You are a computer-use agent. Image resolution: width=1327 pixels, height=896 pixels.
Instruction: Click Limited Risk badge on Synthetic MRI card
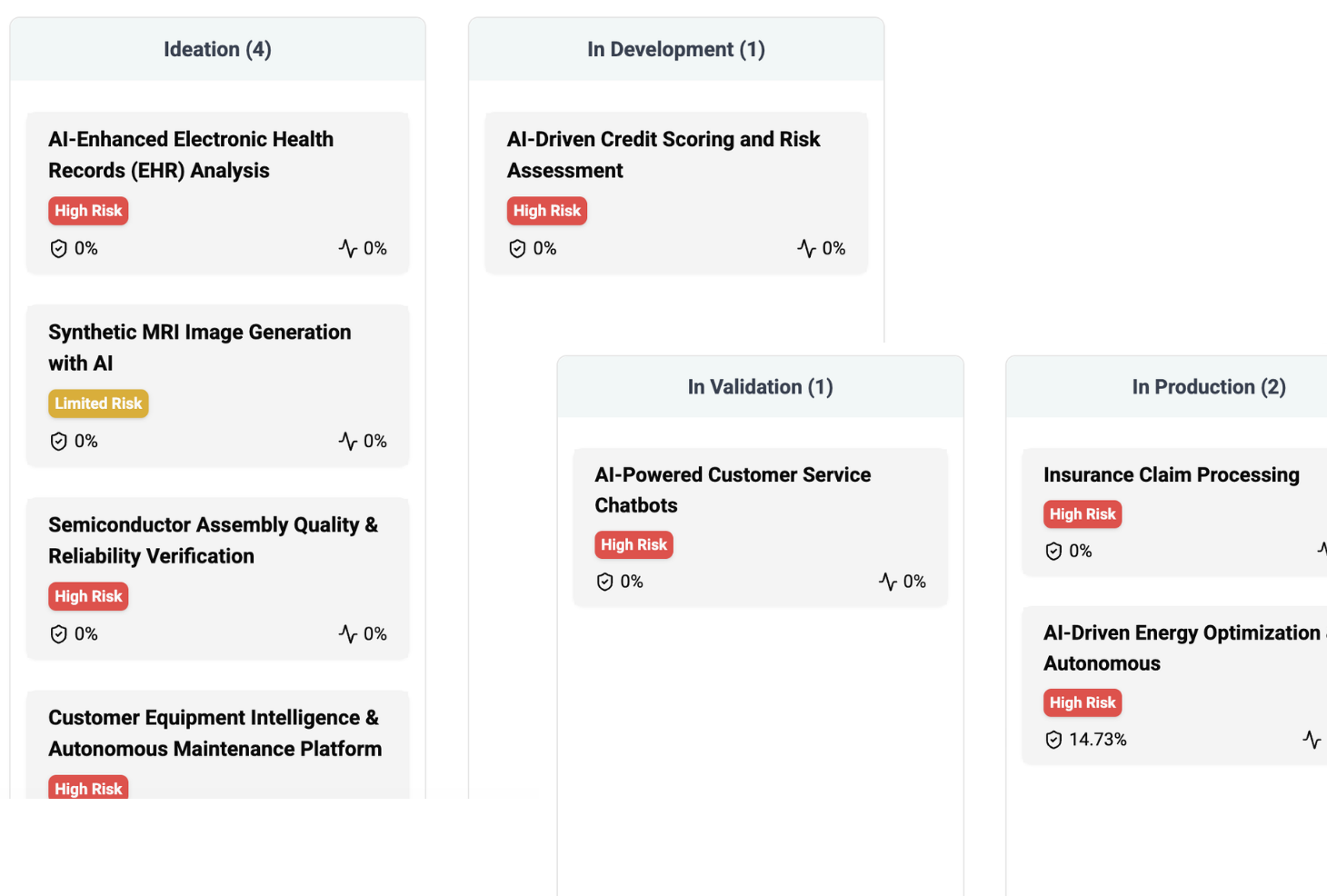coord(98,403)
